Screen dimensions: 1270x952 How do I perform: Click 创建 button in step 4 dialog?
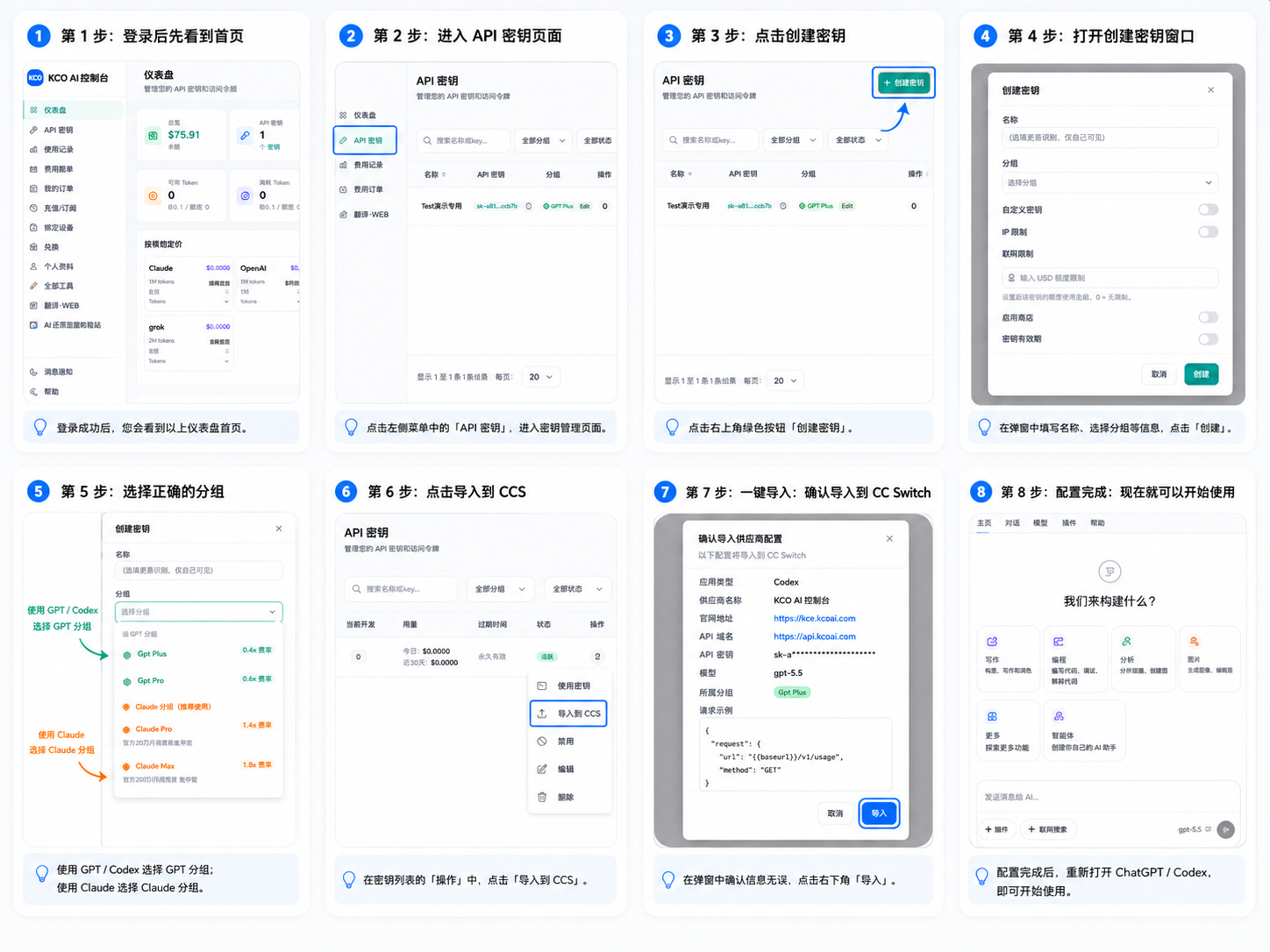pos(1202,374)
